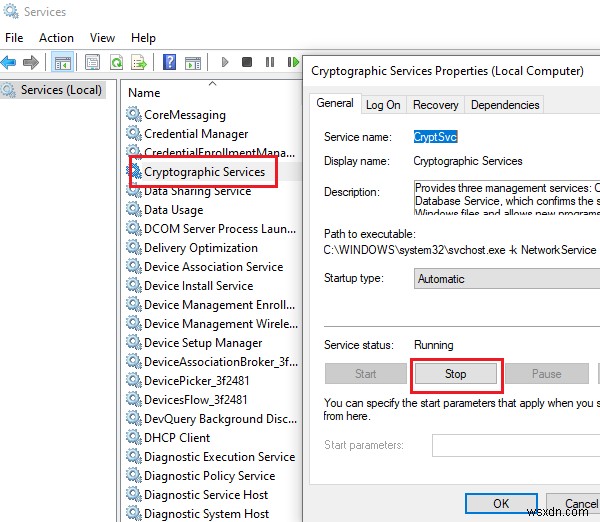This screenshot has width=600, height=522.
Task: Switch to the Log On tab
Action: pos(383,105)
